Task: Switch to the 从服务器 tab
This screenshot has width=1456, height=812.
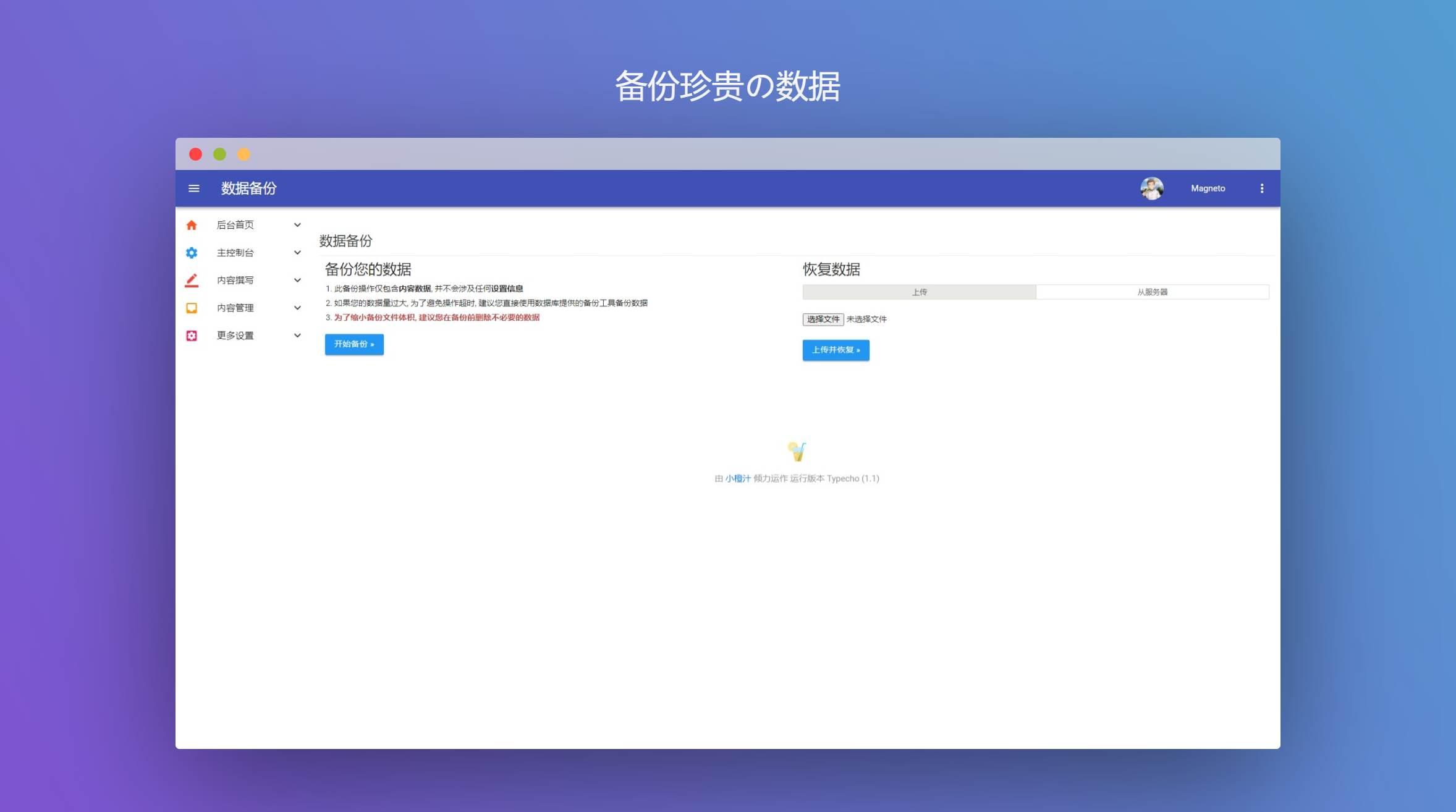Action: [1152, 292]
